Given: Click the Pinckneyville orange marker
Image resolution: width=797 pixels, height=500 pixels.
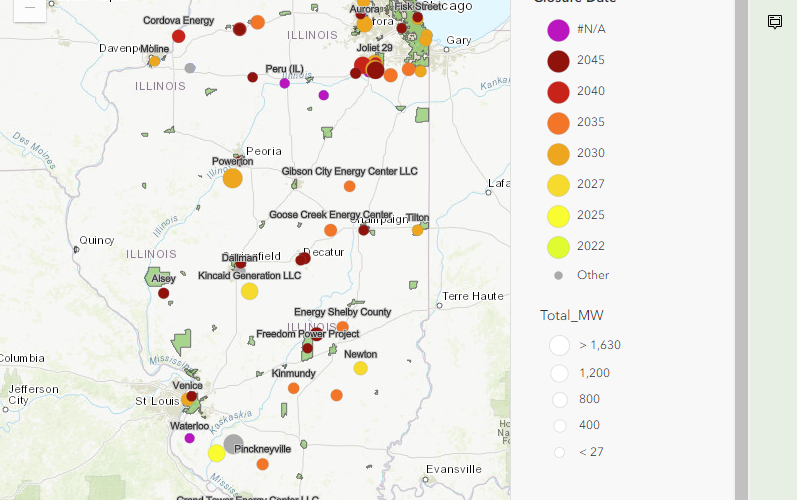Looking at the screenshot, I should click(x=262, y=464).
